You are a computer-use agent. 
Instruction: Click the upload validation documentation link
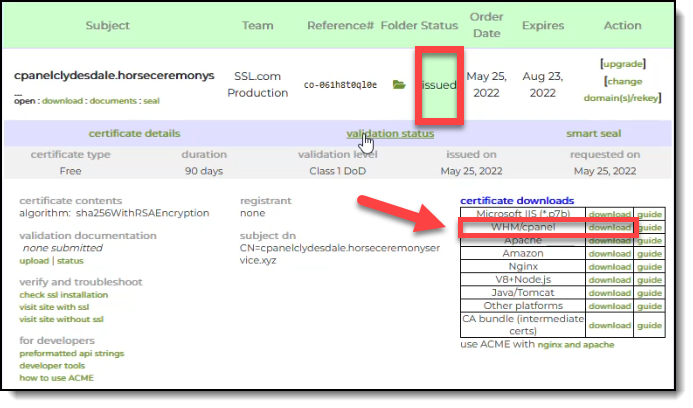[32, 260]
